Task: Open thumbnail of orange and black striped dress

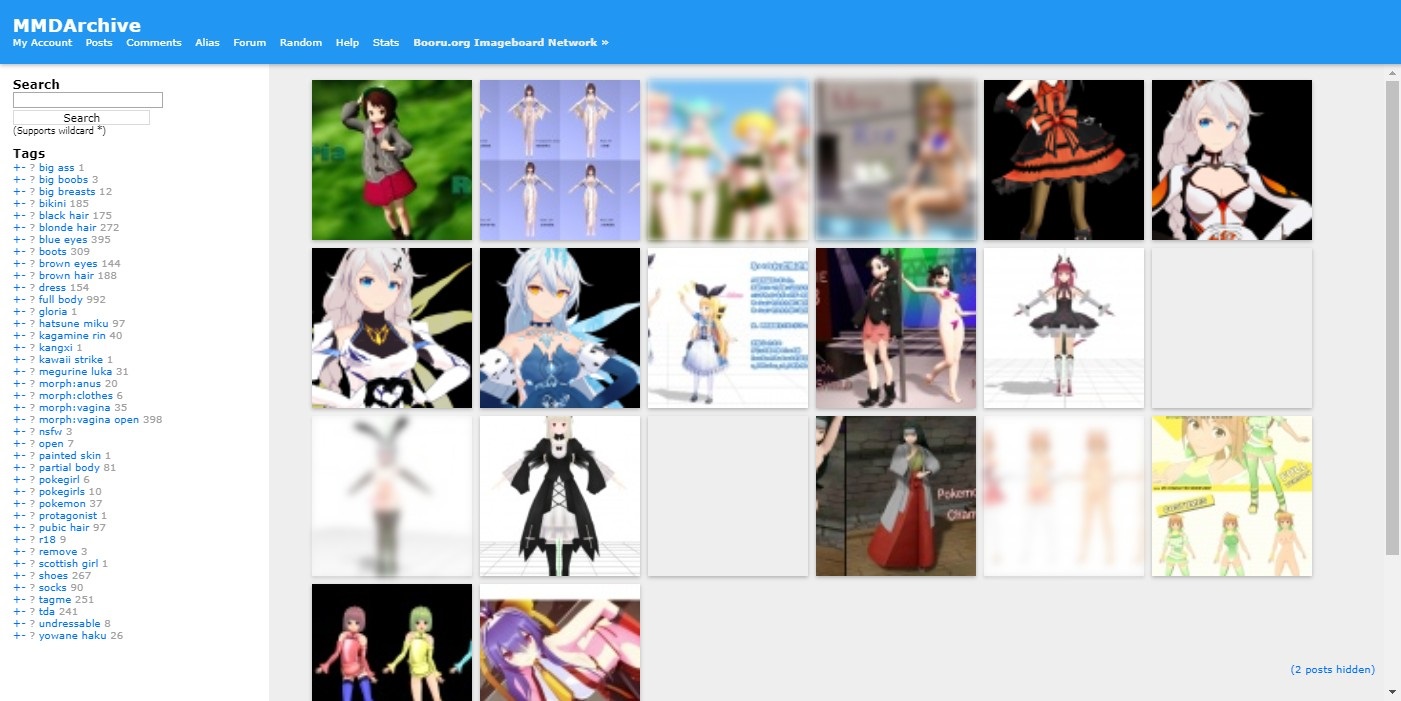Action: pyautogui.click(x=1064, y=160)
